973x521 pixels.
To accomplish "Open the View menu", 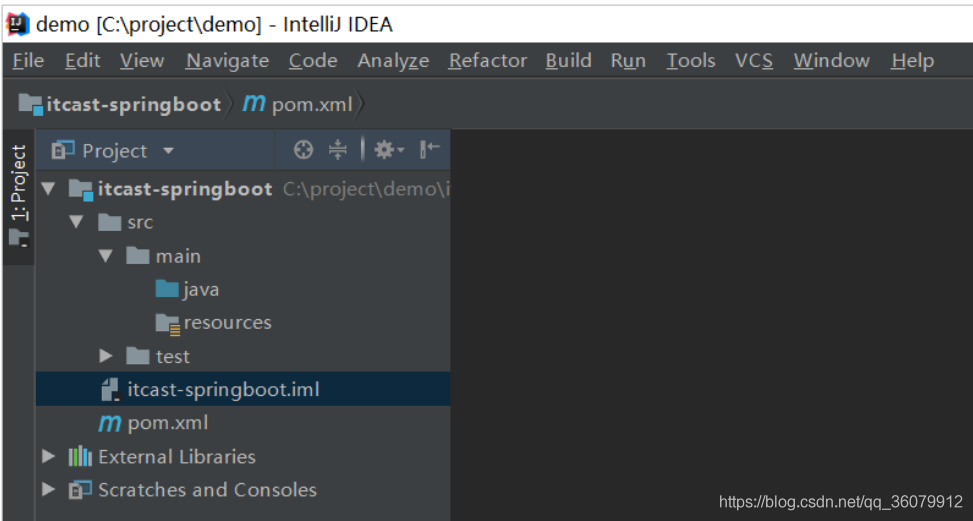I will [142, 60].
